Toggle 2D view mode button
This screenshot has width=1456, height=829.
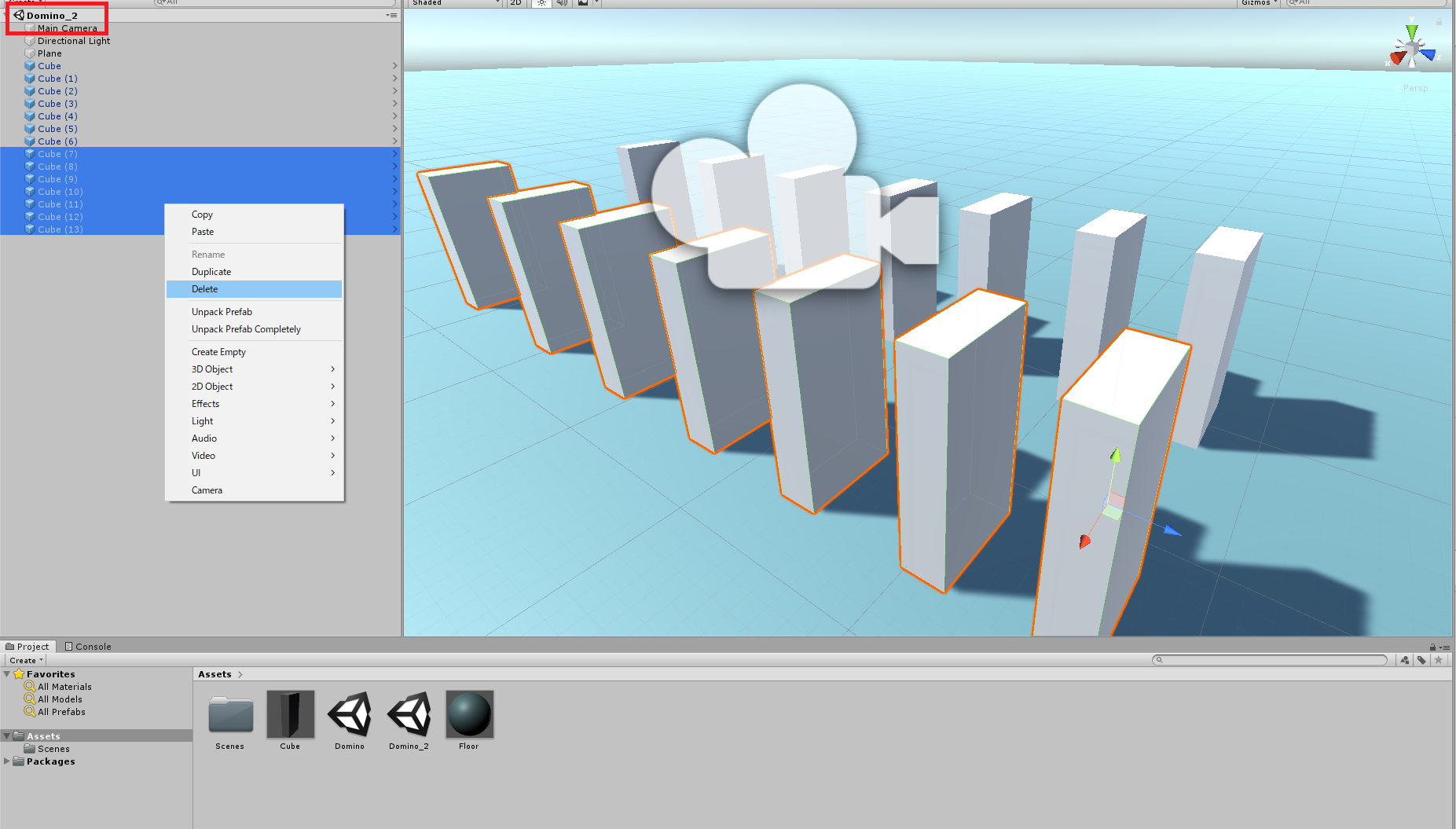click(515, 3)
